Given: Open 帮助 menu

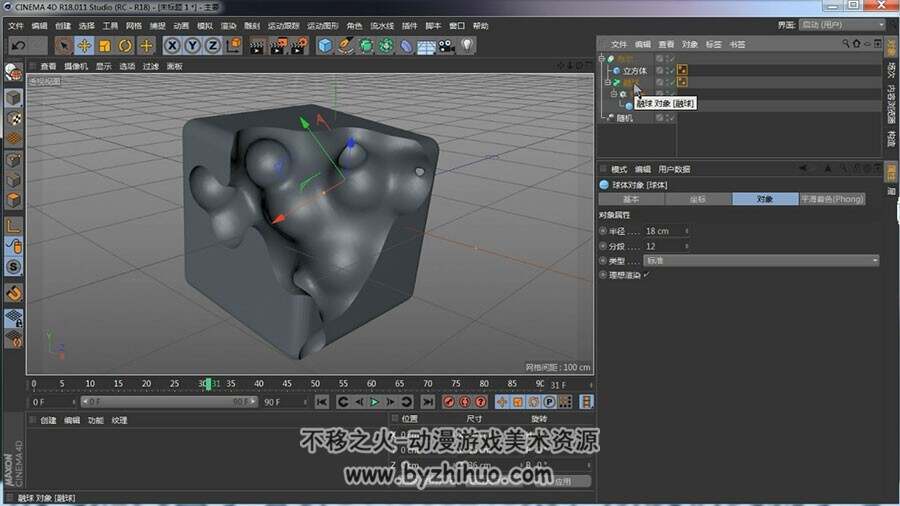Looking at the screenshot, I should click(x=480, y=26).
